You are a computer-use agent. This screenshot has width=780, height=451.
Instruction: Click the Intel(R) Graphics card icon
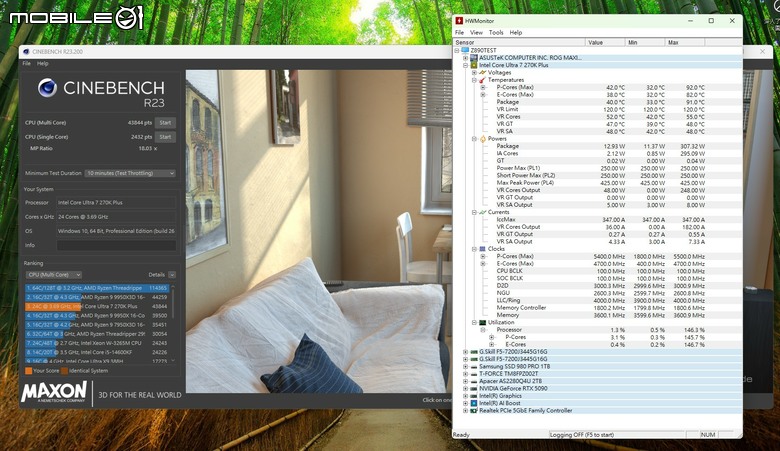click(474, 396)
